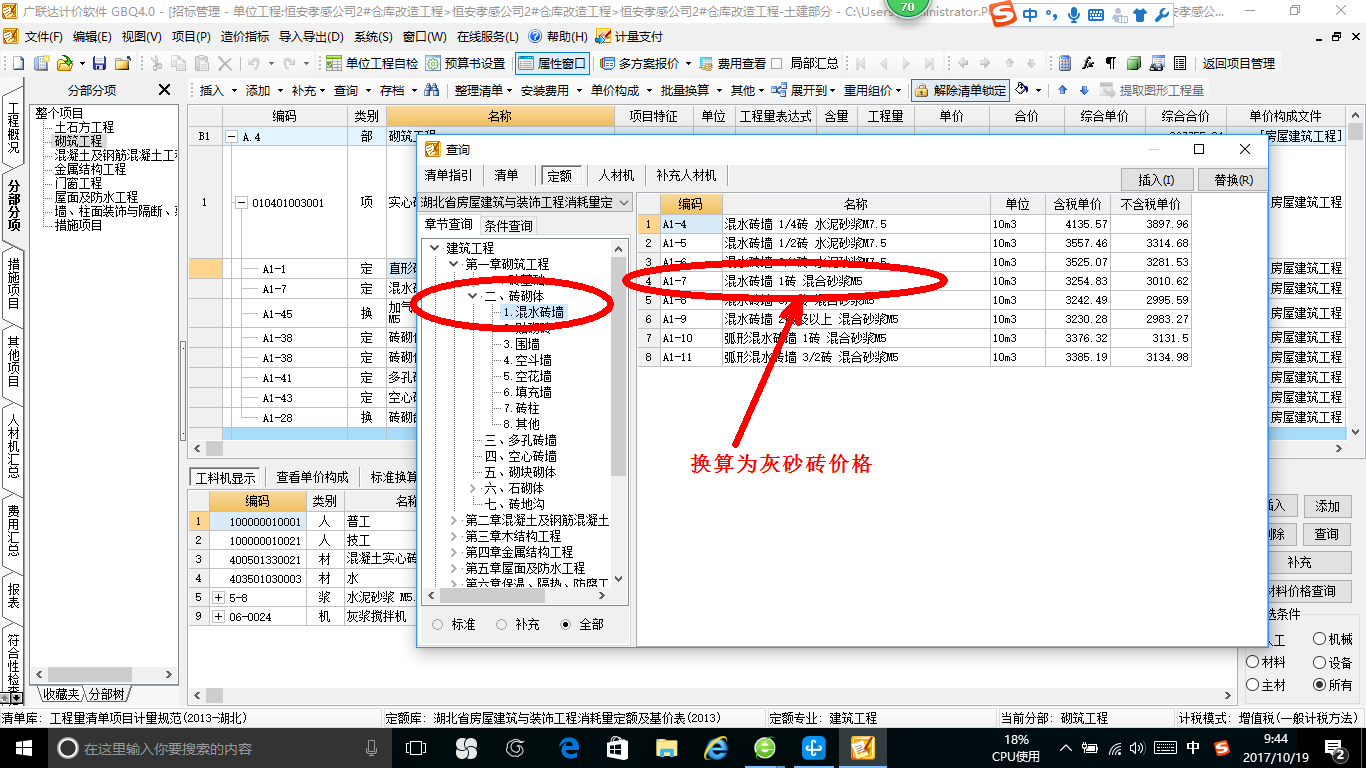Image resolution: width=1366 pixels, height=768 pixels.
Task: Open the 整理清单 dropdown
Action: coord(483,90)
